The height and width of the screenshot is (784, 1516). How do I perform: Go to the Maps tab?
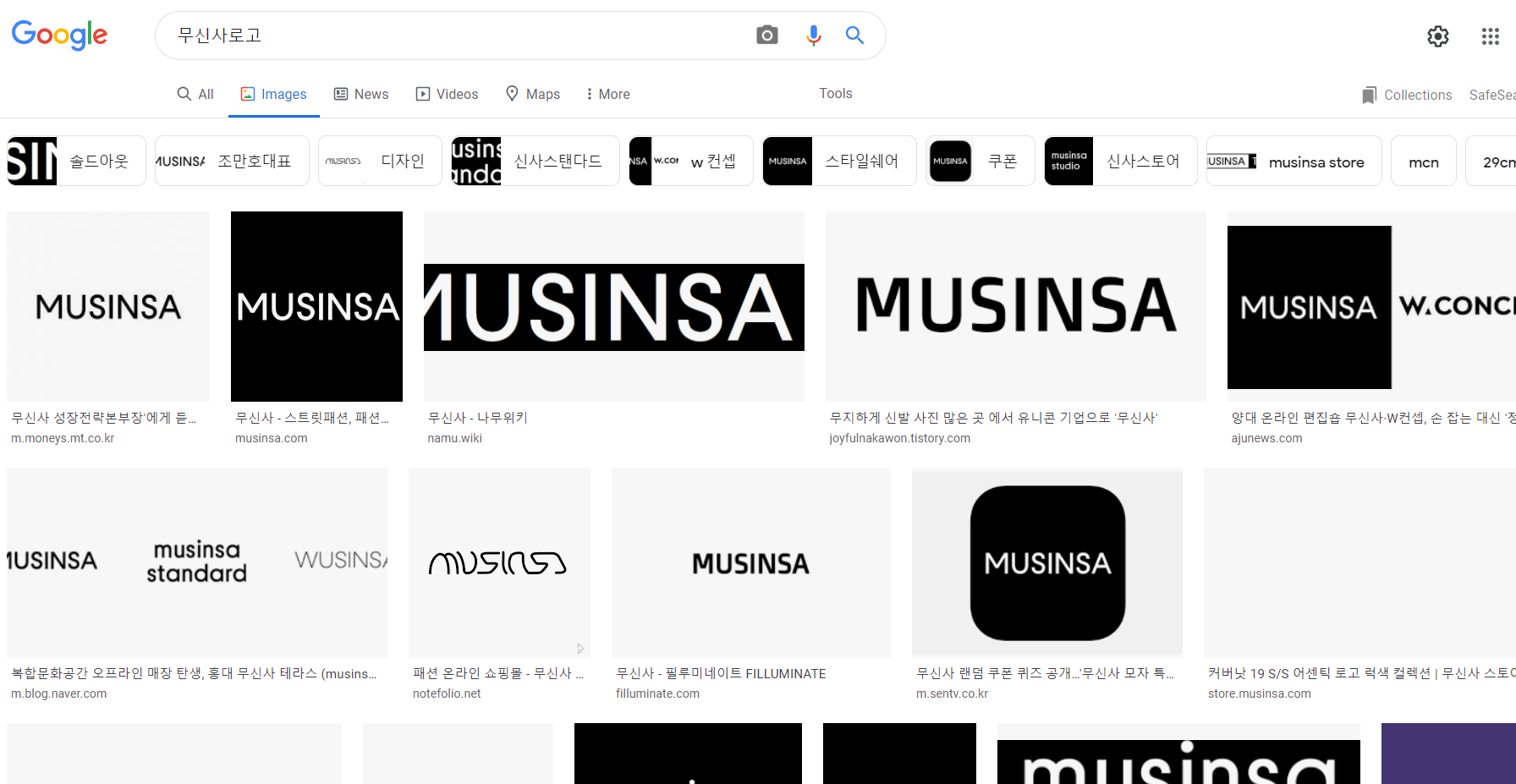pos(533,94)
